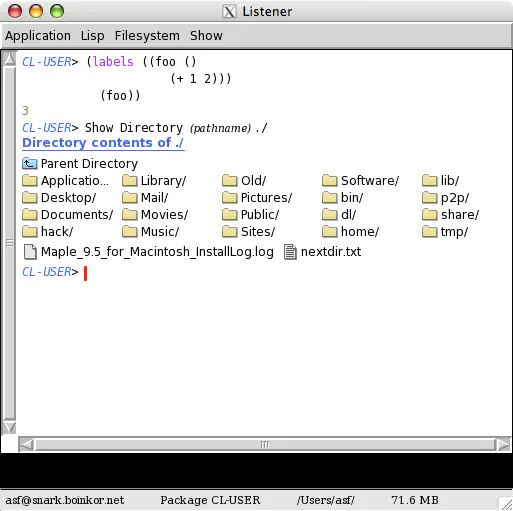Click the horizontal scrollbar right arrow
The image size is (513, 511).
click(503, 445)
